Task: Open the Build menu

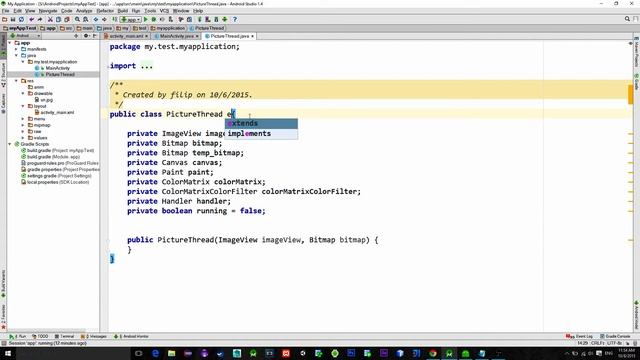Action: 122,11
